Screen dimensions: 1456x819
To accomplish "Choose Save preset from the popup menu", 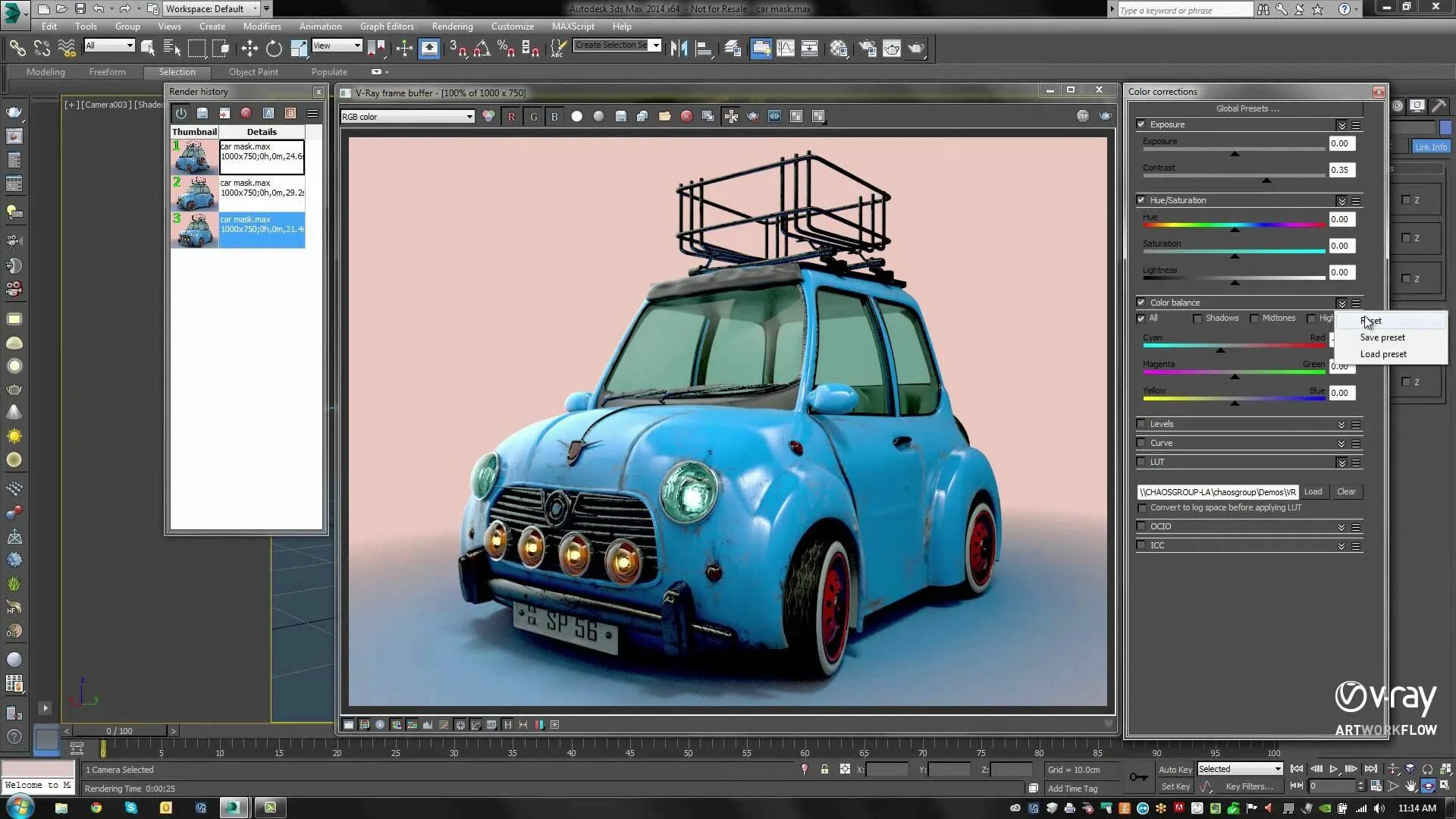I will [1382, 337].
